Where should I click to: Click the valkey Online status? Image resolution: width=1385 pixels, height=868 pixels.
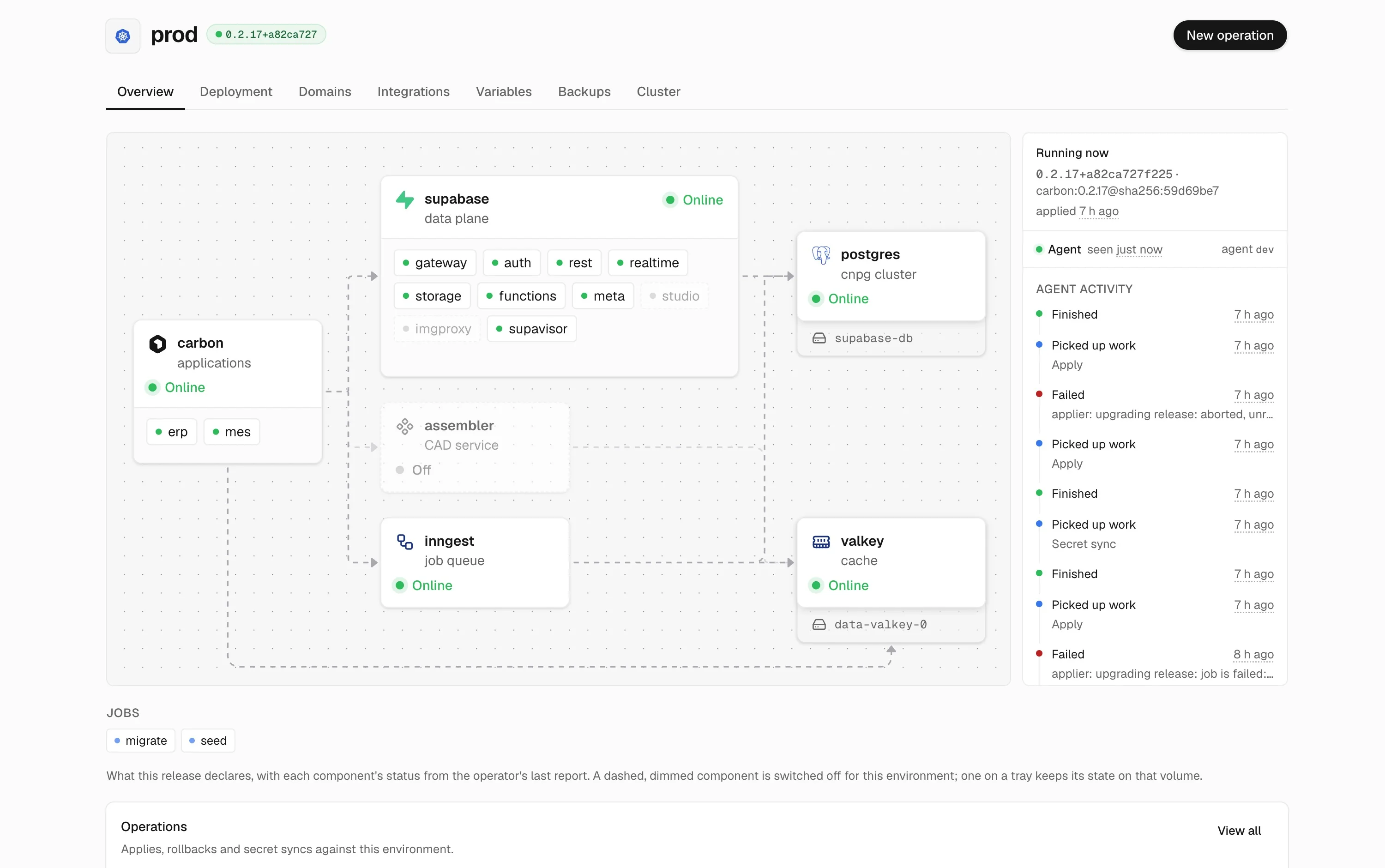(x=838, y=585)
